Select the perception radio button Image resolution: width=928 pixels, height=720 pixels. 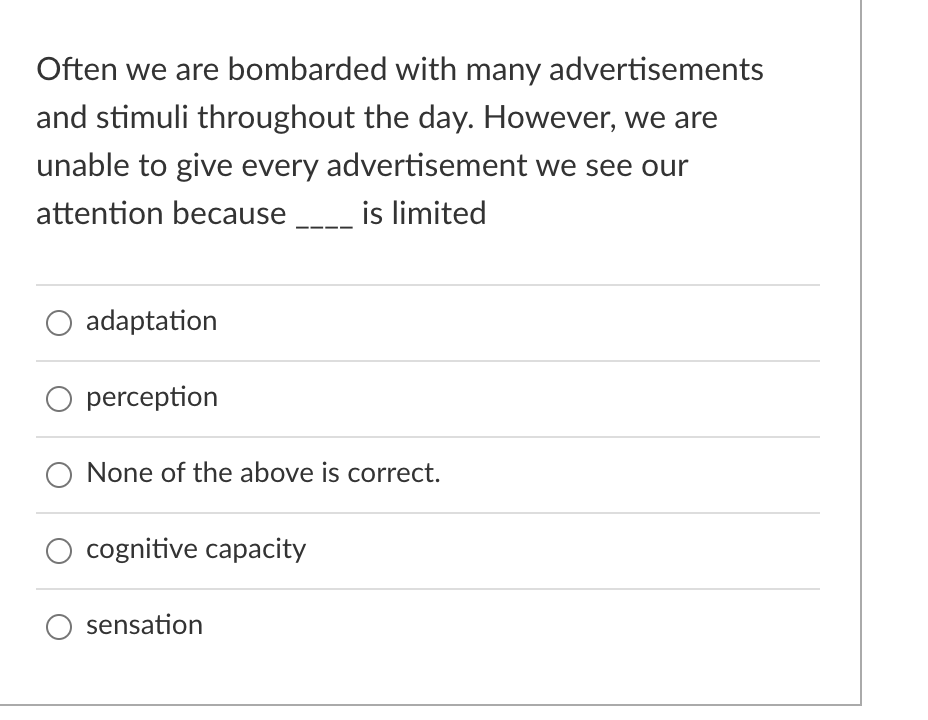point(59,398)
